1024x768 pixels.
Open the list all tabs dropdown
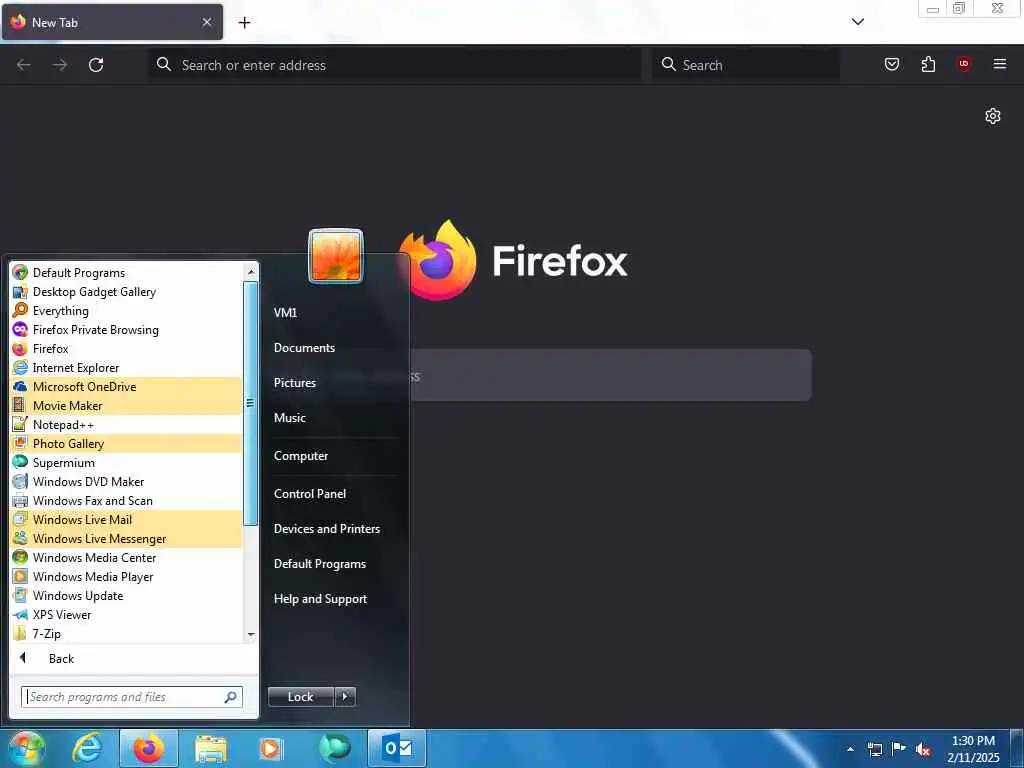[x=858, y=22]
